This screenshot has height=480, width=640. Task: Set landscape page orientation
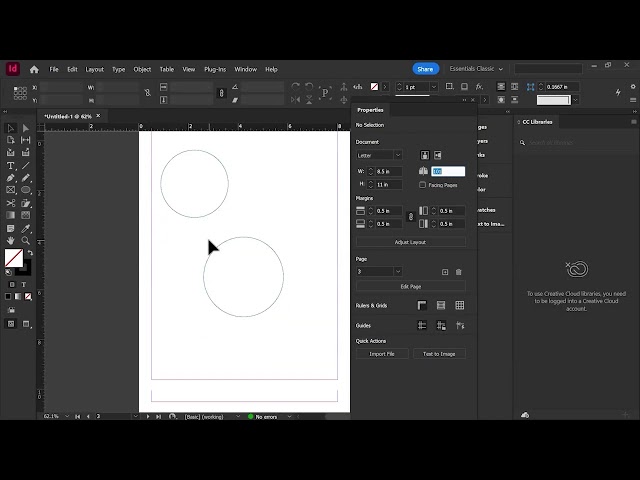[x=438, y=155]
